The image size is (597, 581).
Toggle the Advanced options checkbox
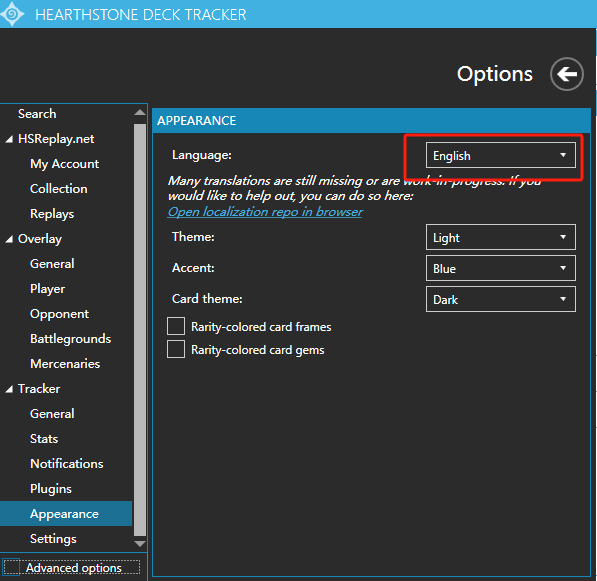11,567
